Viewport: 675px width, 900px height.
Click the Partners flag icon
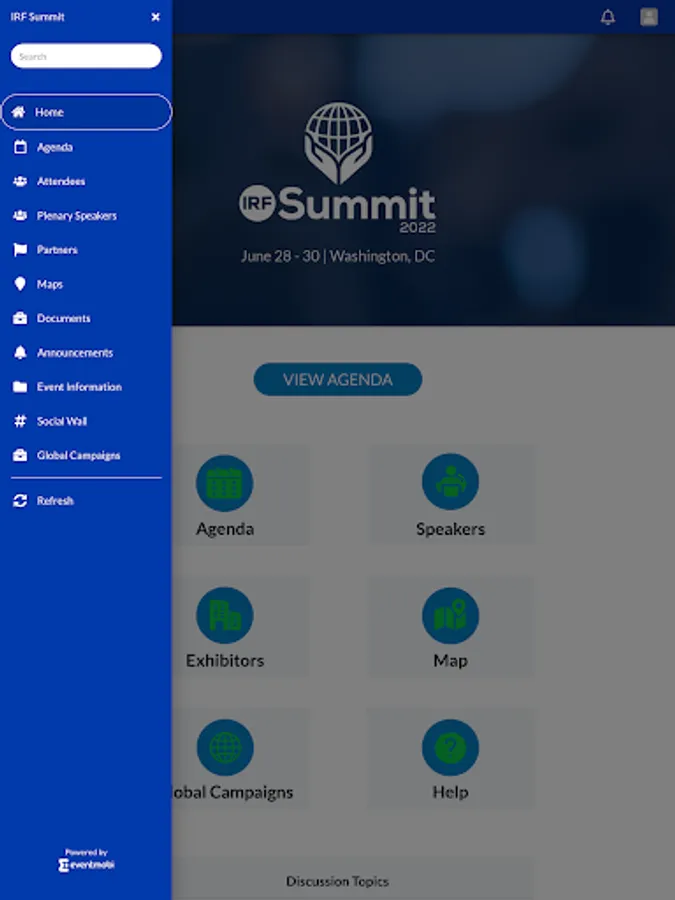[x=20, y=250]
